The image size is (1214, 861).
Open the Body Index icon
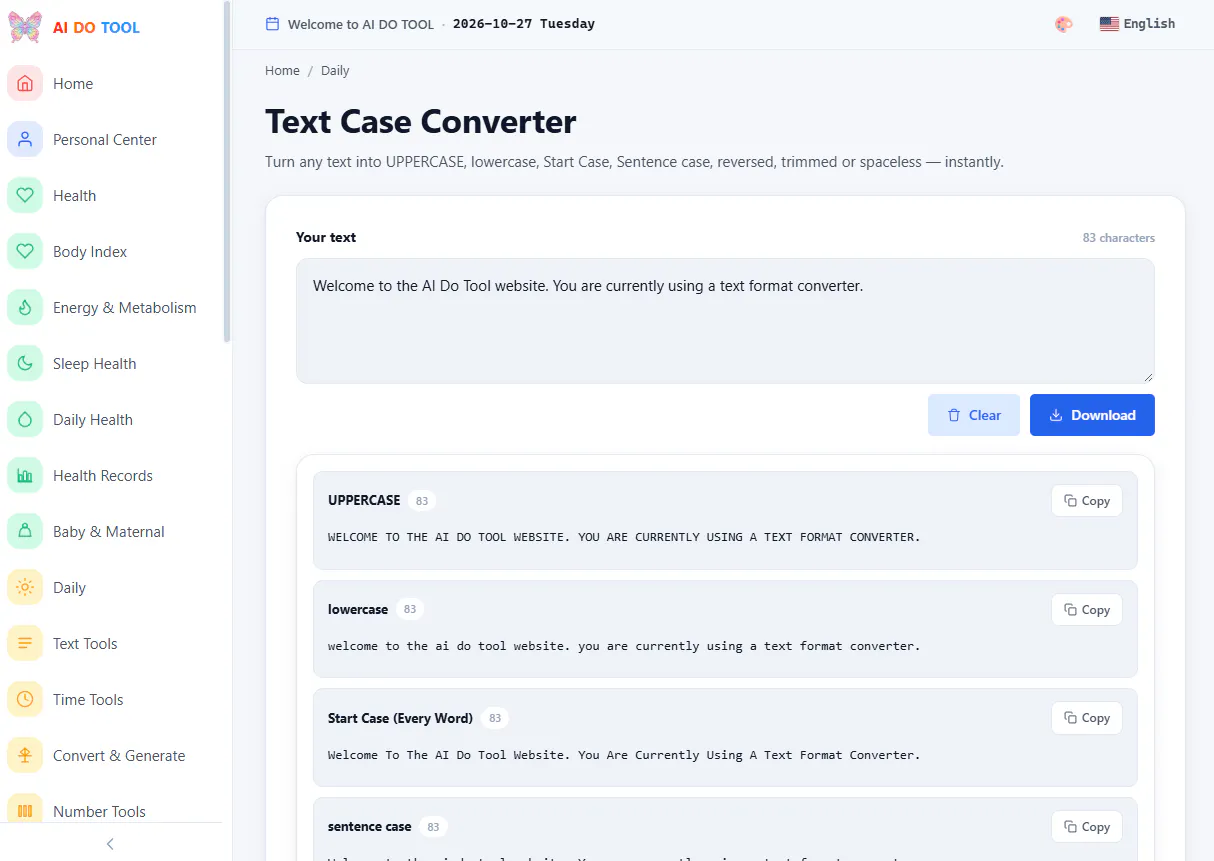25,252
